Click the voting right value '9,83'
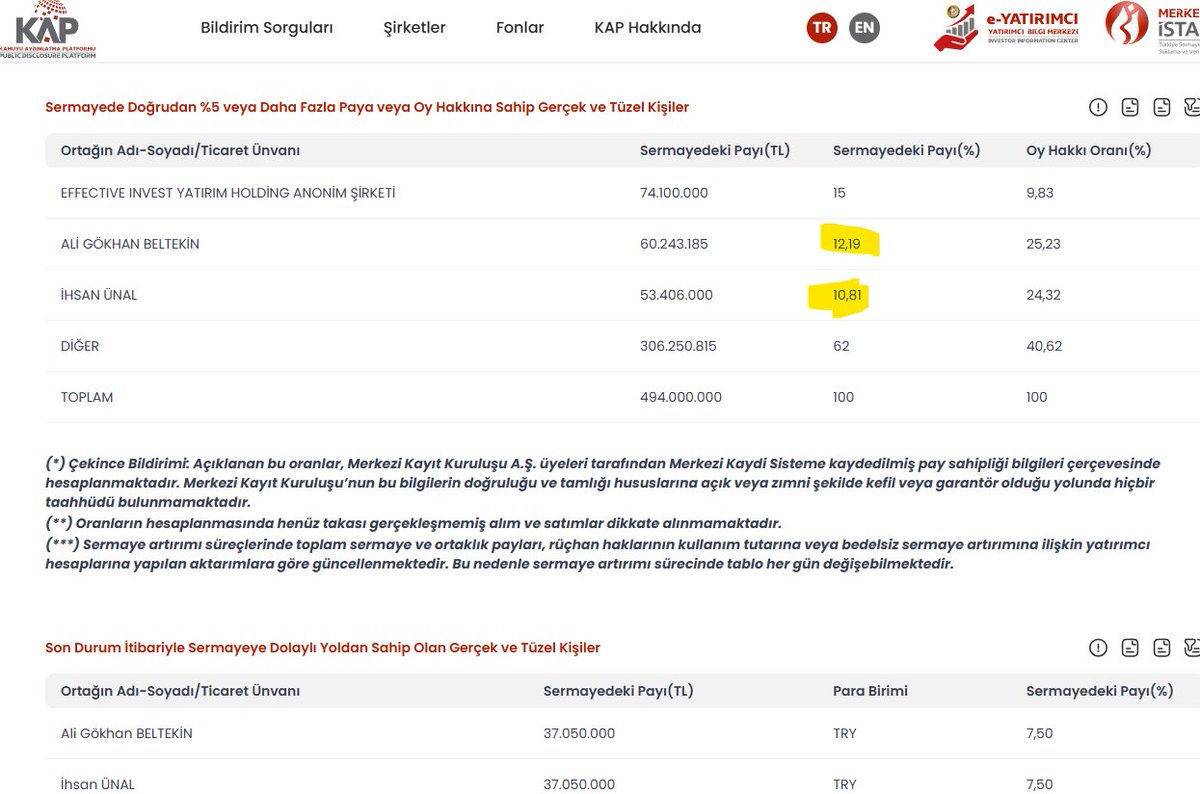 click(1040, 193)
